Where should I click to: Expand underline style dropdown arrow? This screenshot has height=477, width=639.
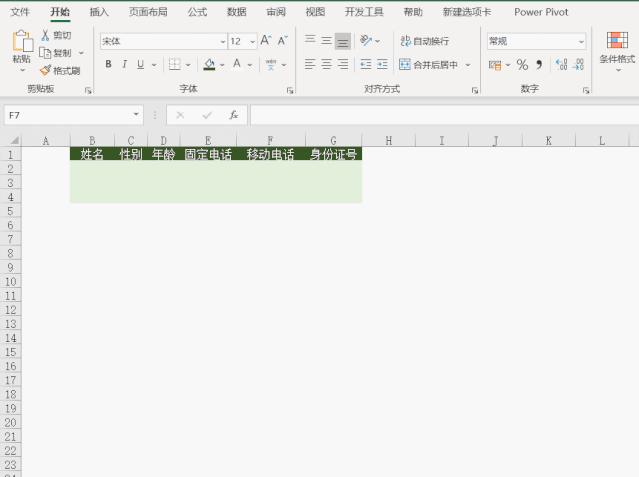click(154, 64)
